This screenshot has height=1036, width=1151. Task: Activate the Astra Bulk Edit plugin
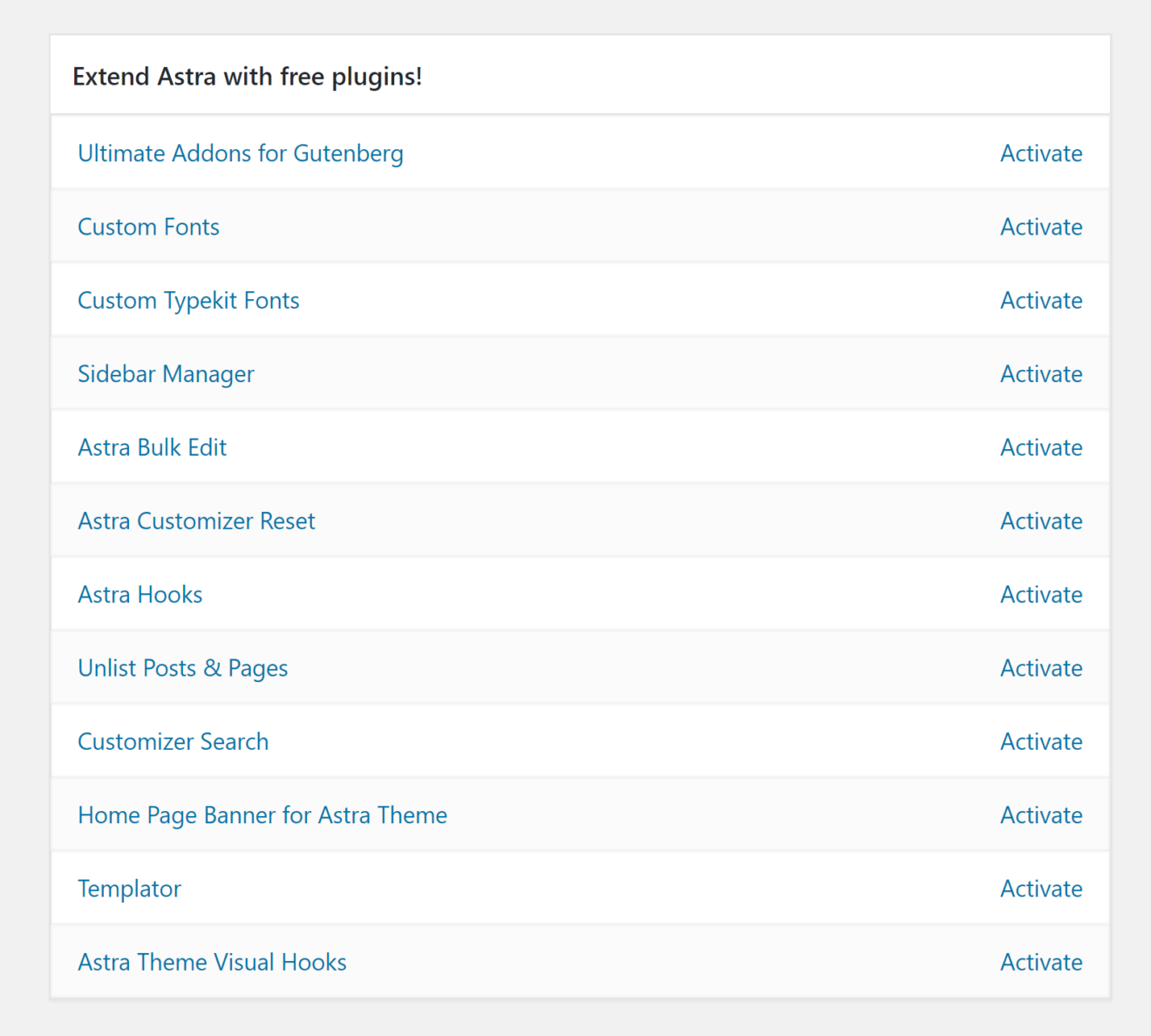point(1041,447)
